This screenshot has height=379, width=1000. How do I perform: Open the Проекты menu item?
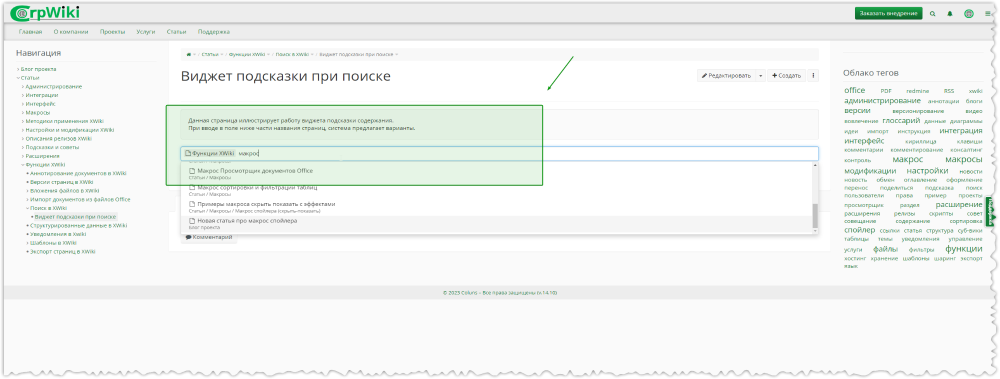(x=112, y=32)
